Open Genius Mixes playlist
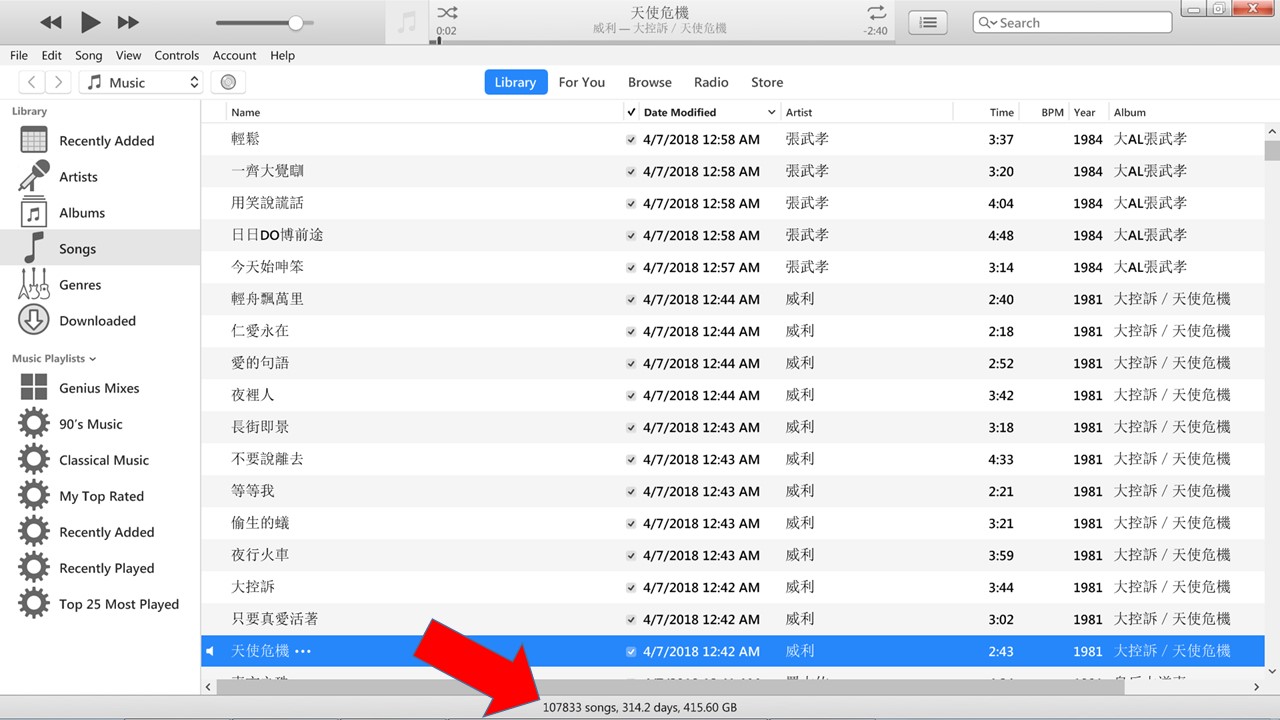Viewport: 1280px width, 720px height. point(100,388)
